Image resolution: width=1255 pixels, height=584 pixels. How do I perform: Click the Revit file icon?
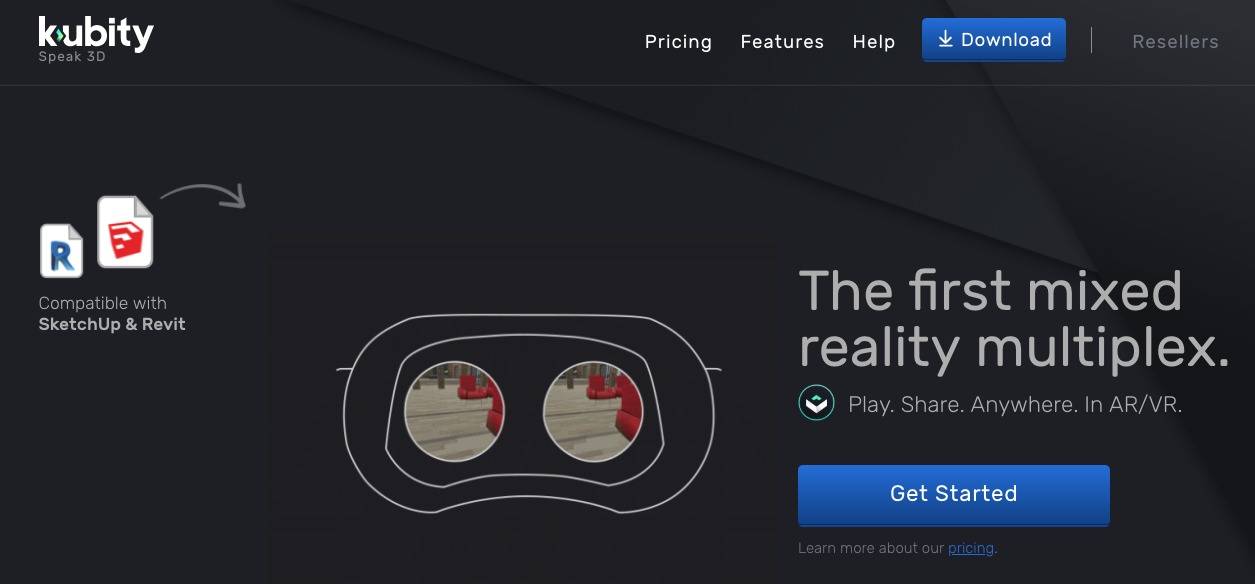pos(61,250)
